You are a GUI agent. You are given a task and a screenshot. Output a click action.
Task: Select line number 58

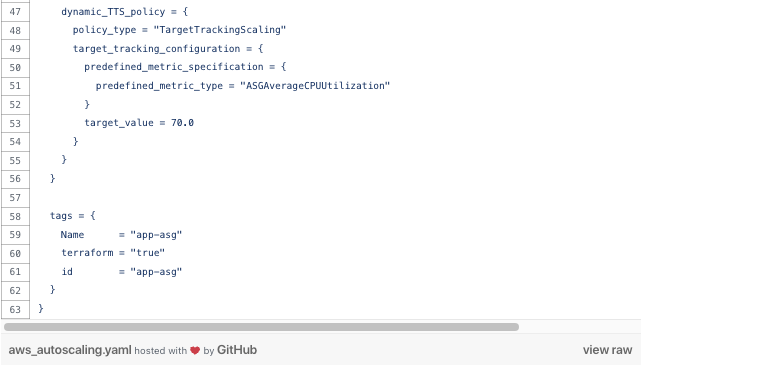click(15, 216)
